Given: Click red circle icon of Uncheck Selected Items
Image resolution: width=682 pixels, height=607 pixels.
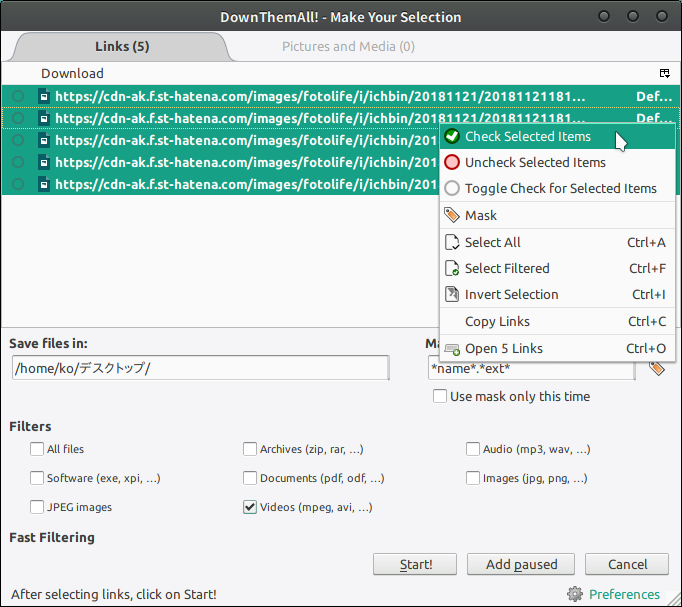Looking at the screenshot, I should click(452, 163).
